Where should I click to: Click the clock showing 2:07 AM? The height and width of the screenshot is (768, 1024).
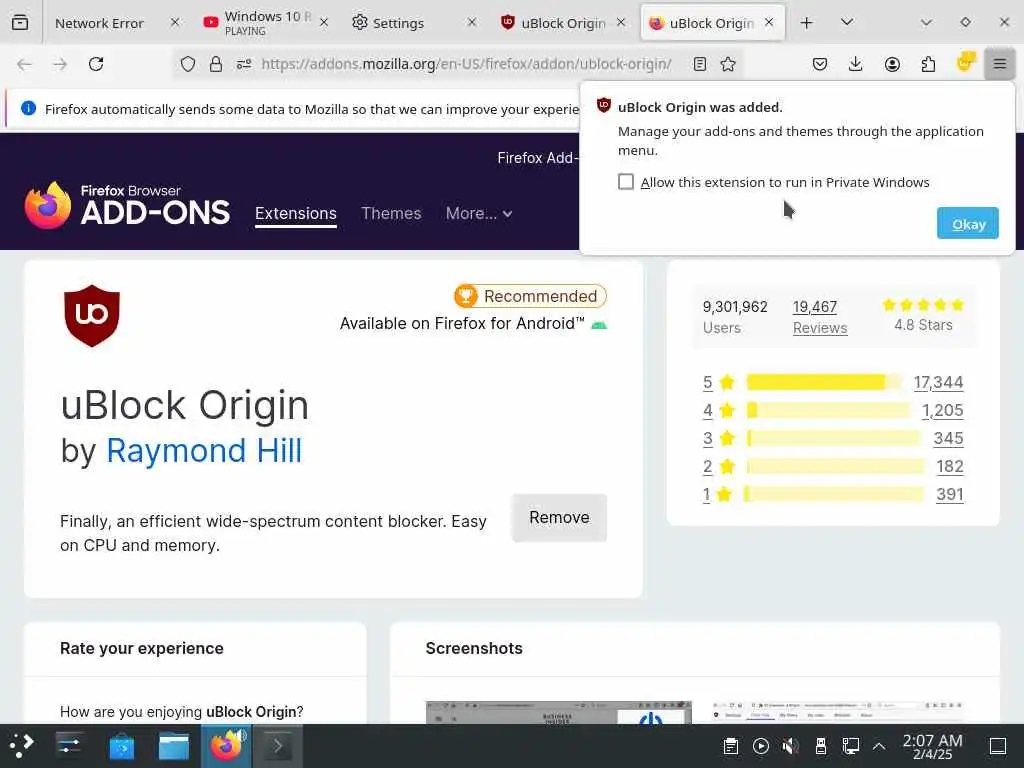tap(932, 746)
